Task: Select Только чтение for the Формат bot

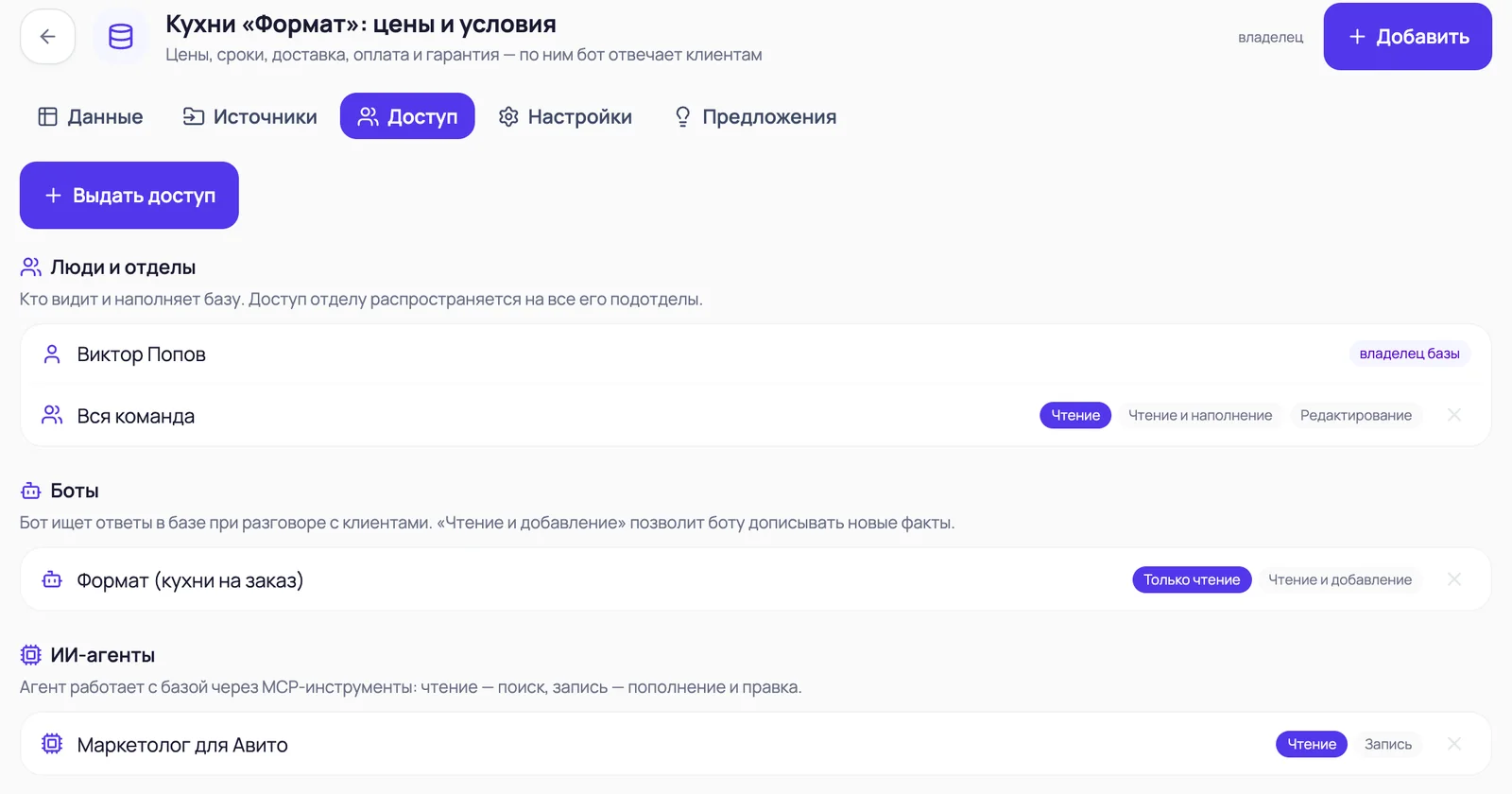Action: click(x=1192, y=579)
